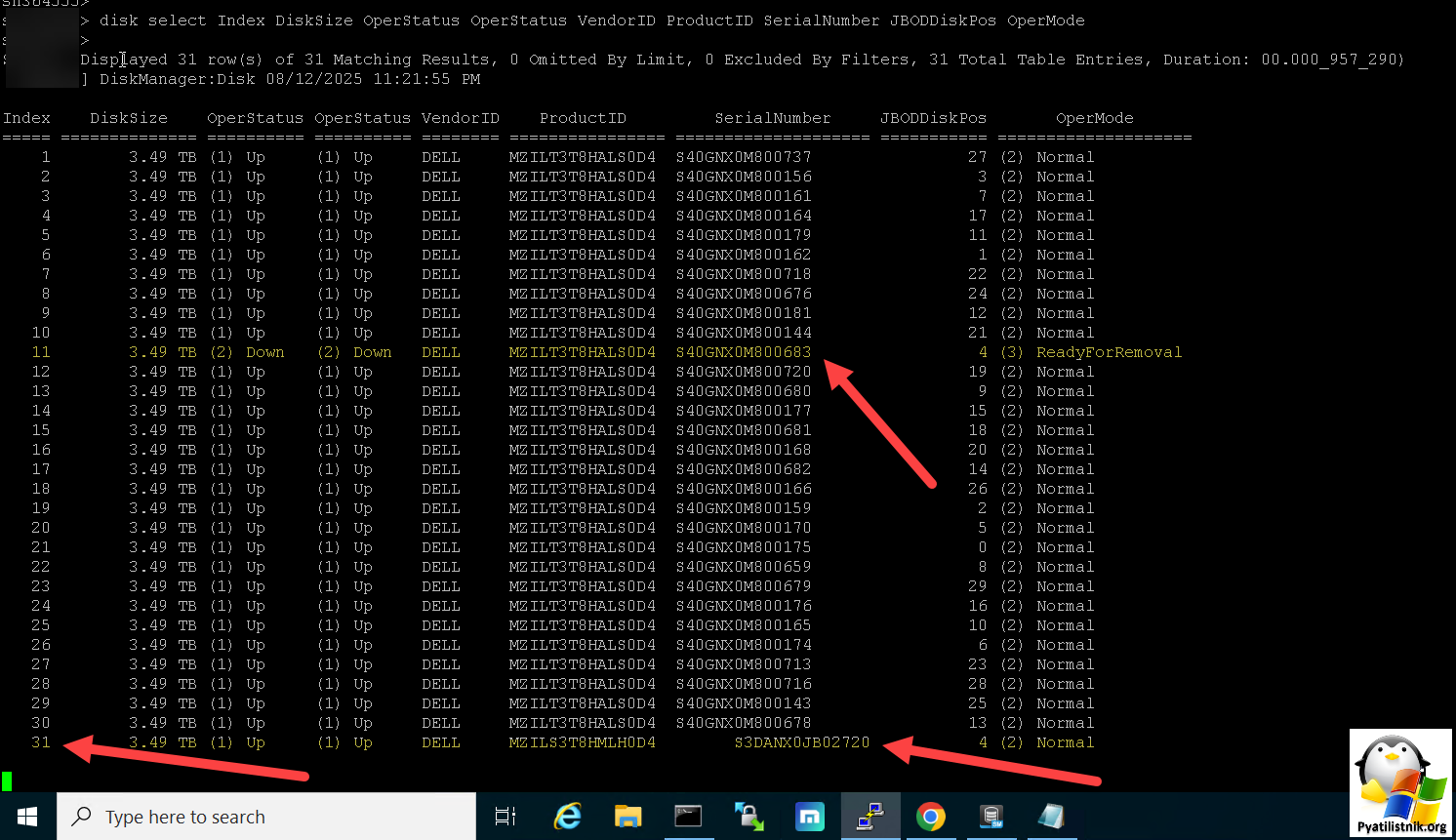Click serial number S40GNX0M800713
This screenshot has height=840, width=1456.
pyautogui.click(x=744, y=664)
